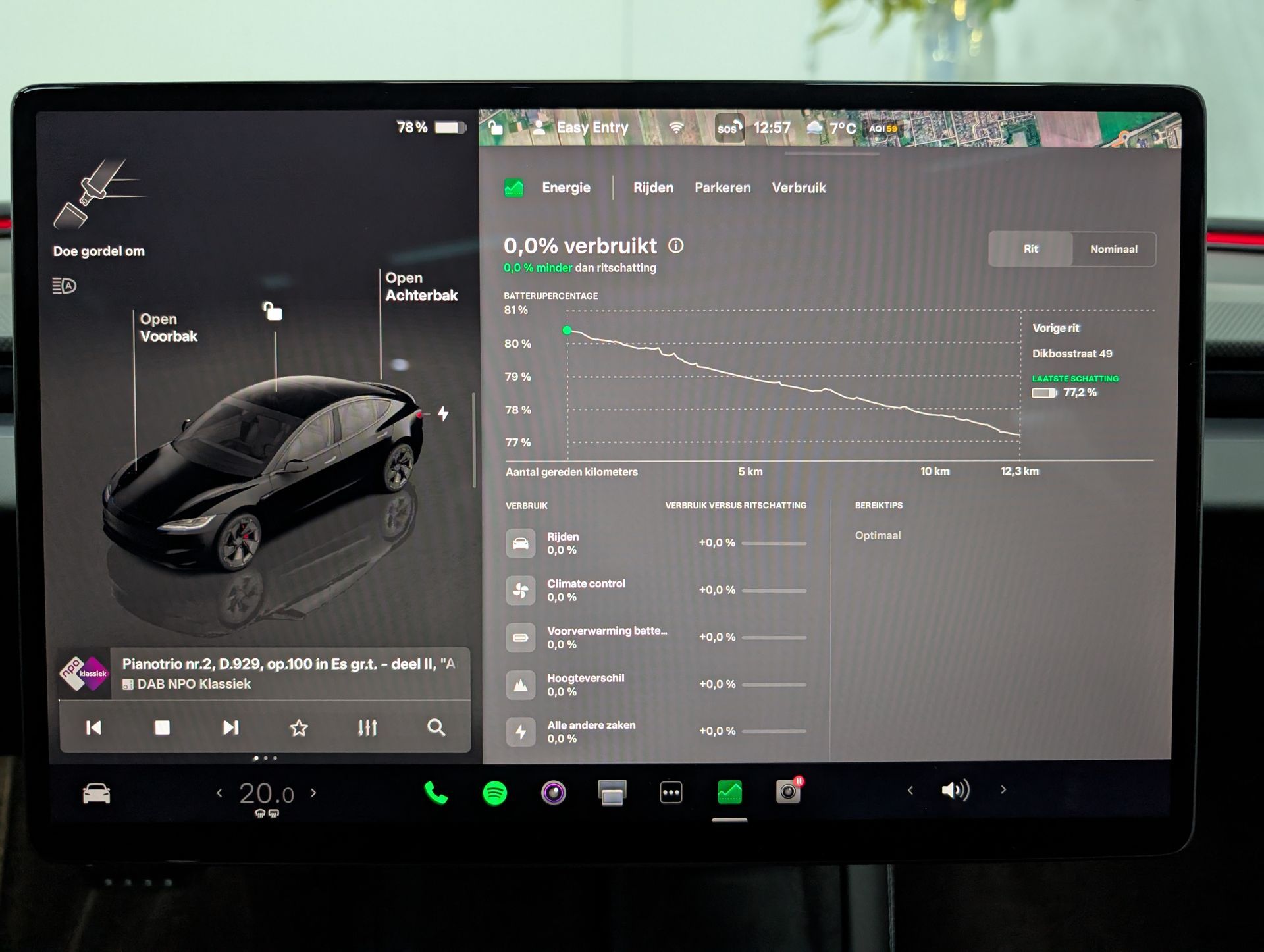This screenshot has height=952, width=1264.
Task: Open the phone app
Action: (435, 793)
